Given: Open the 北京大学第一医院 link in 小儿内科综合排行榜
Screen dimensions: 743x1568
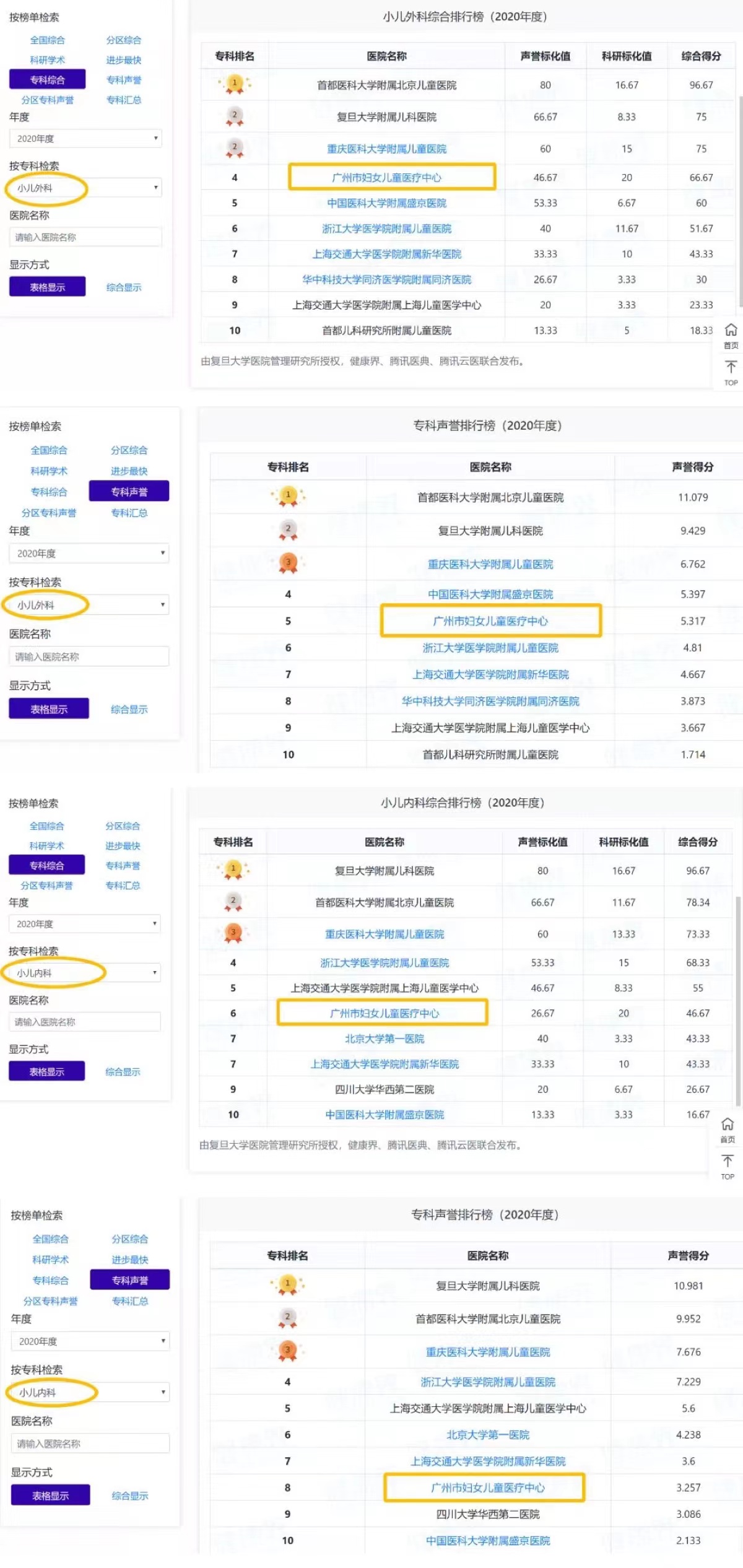Looking at the screenshot, I should coord(385,1039).
